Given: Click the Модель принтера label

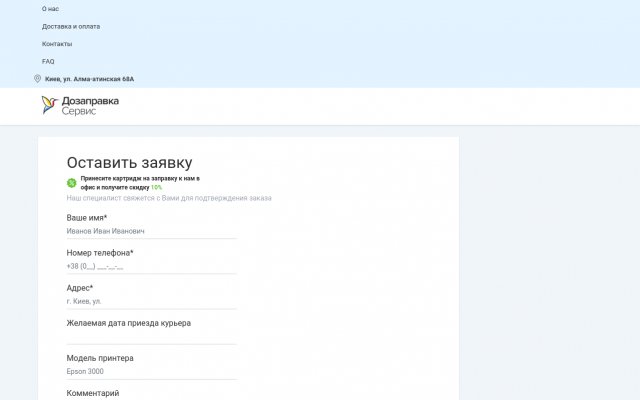Looking at the screenshot, I should 100,358.
